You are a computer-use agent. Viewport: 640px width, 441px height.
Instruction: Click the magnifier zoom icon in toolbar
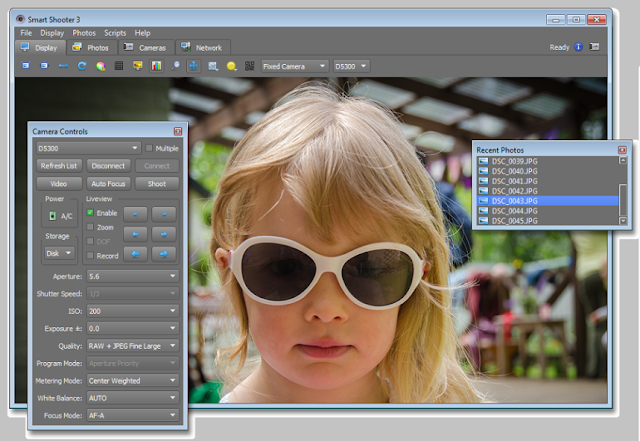point(174,66)
